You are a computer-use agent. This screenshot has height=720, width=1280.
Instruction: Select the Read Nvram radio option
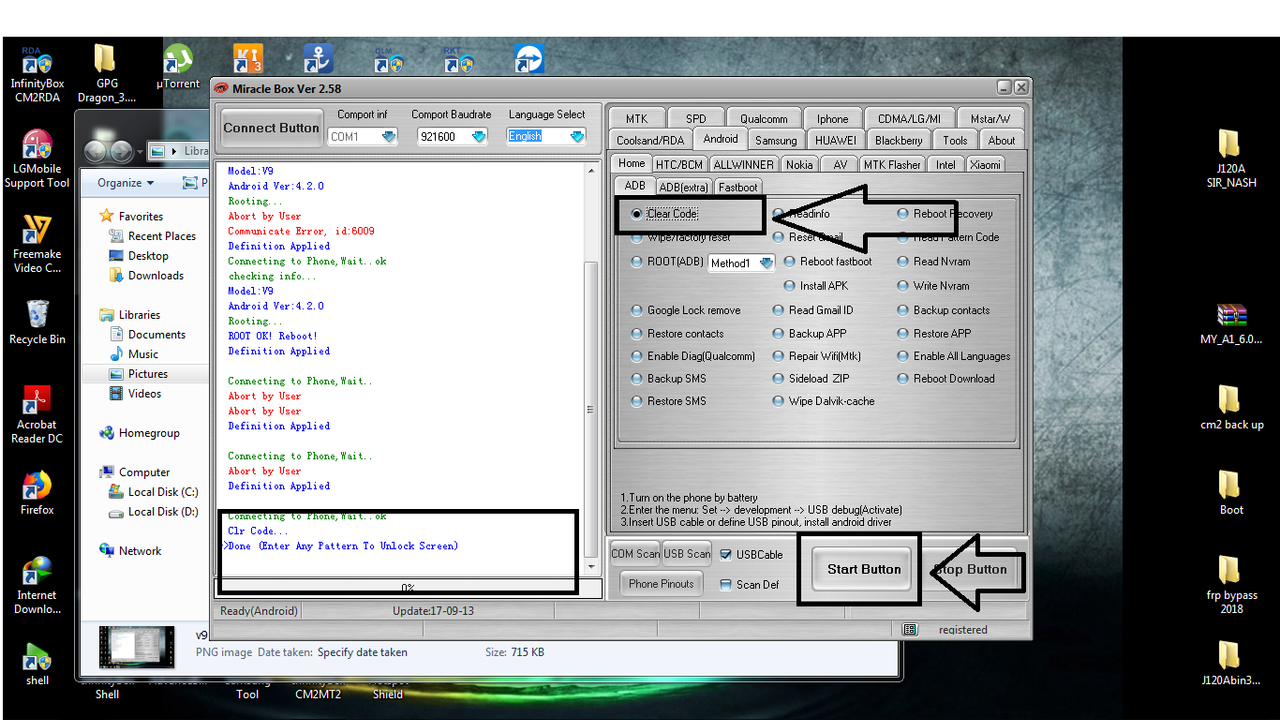tap(903, 262)
